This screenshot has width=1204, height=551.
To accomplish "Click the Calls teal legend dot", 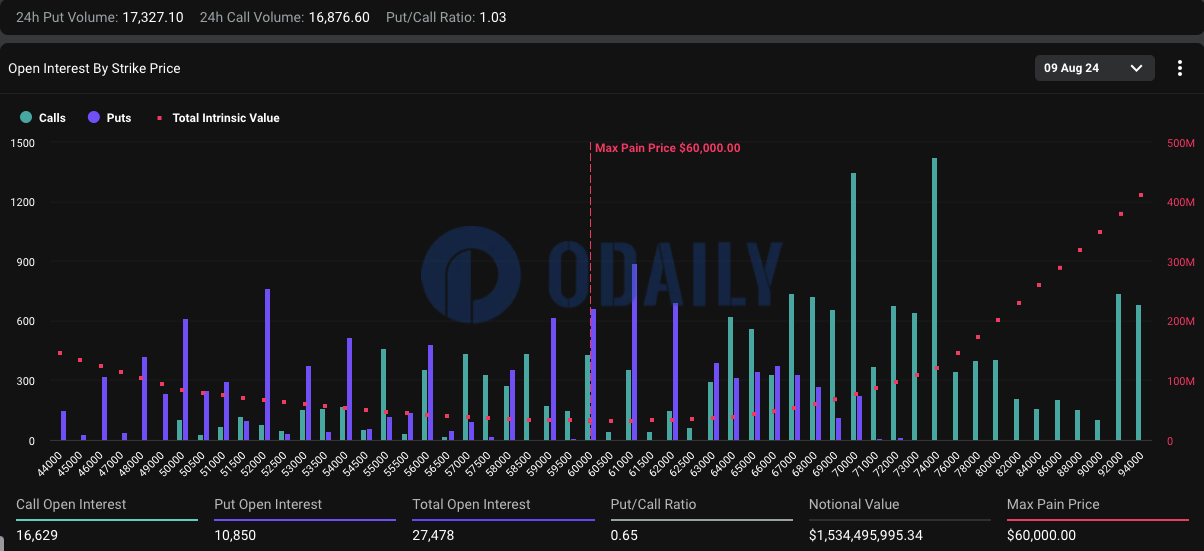I will (26, 118).
